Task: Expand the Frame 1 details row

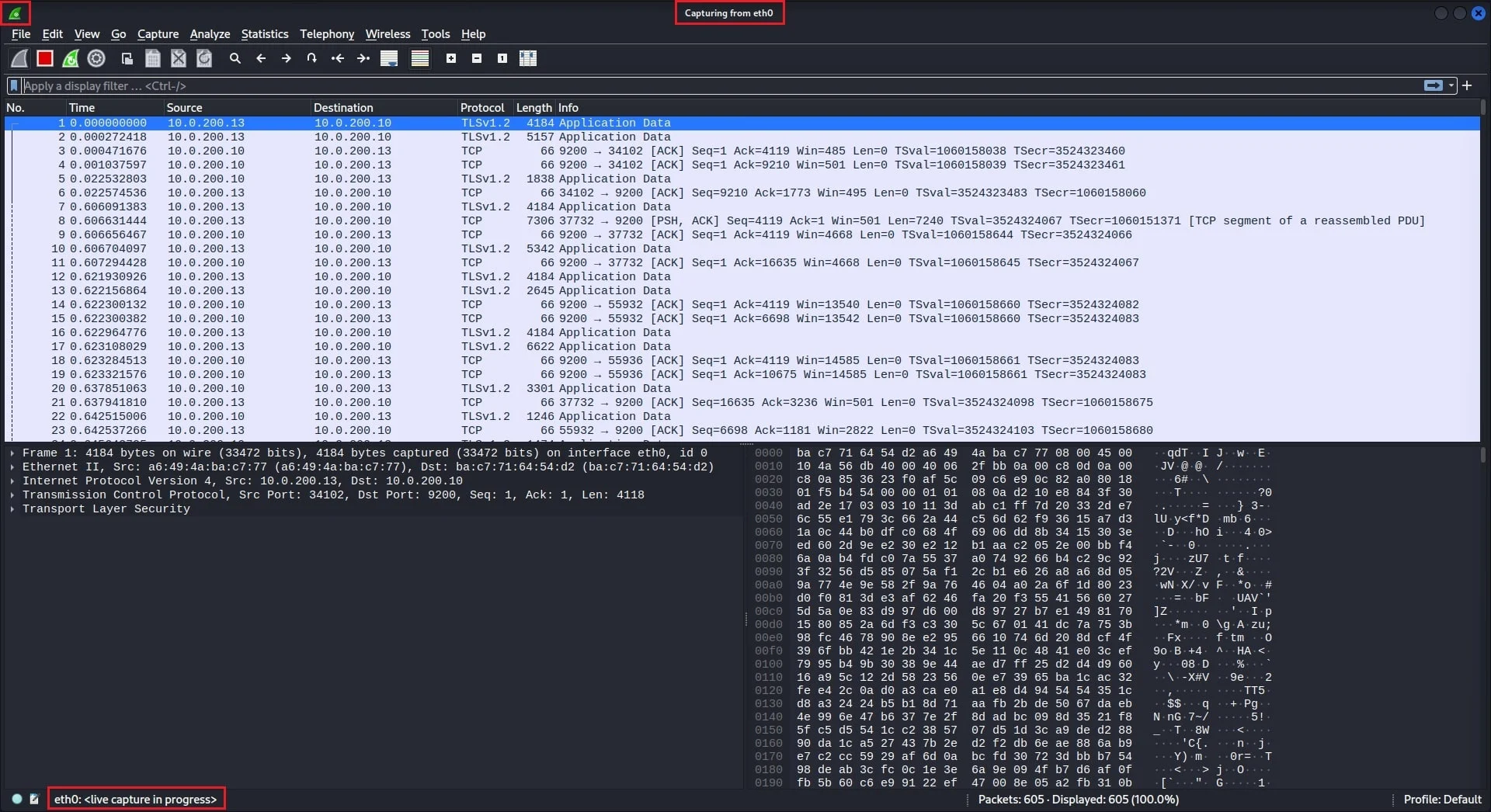Action: coord(12,453)
